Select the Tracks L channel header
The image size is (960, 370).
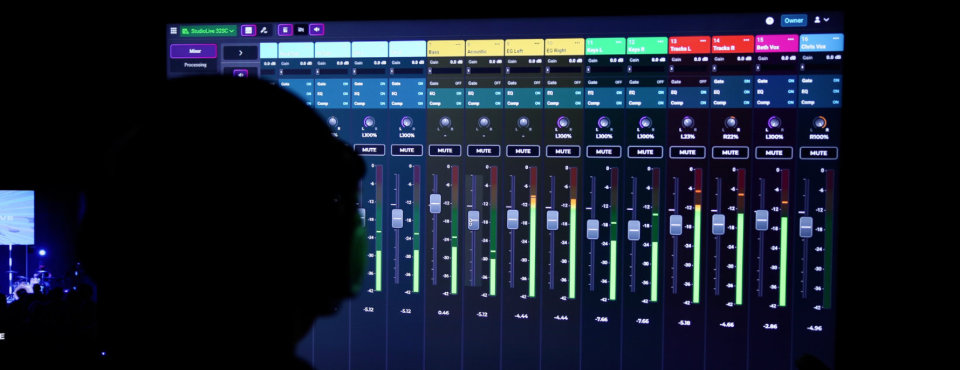[x=689, y=45]
